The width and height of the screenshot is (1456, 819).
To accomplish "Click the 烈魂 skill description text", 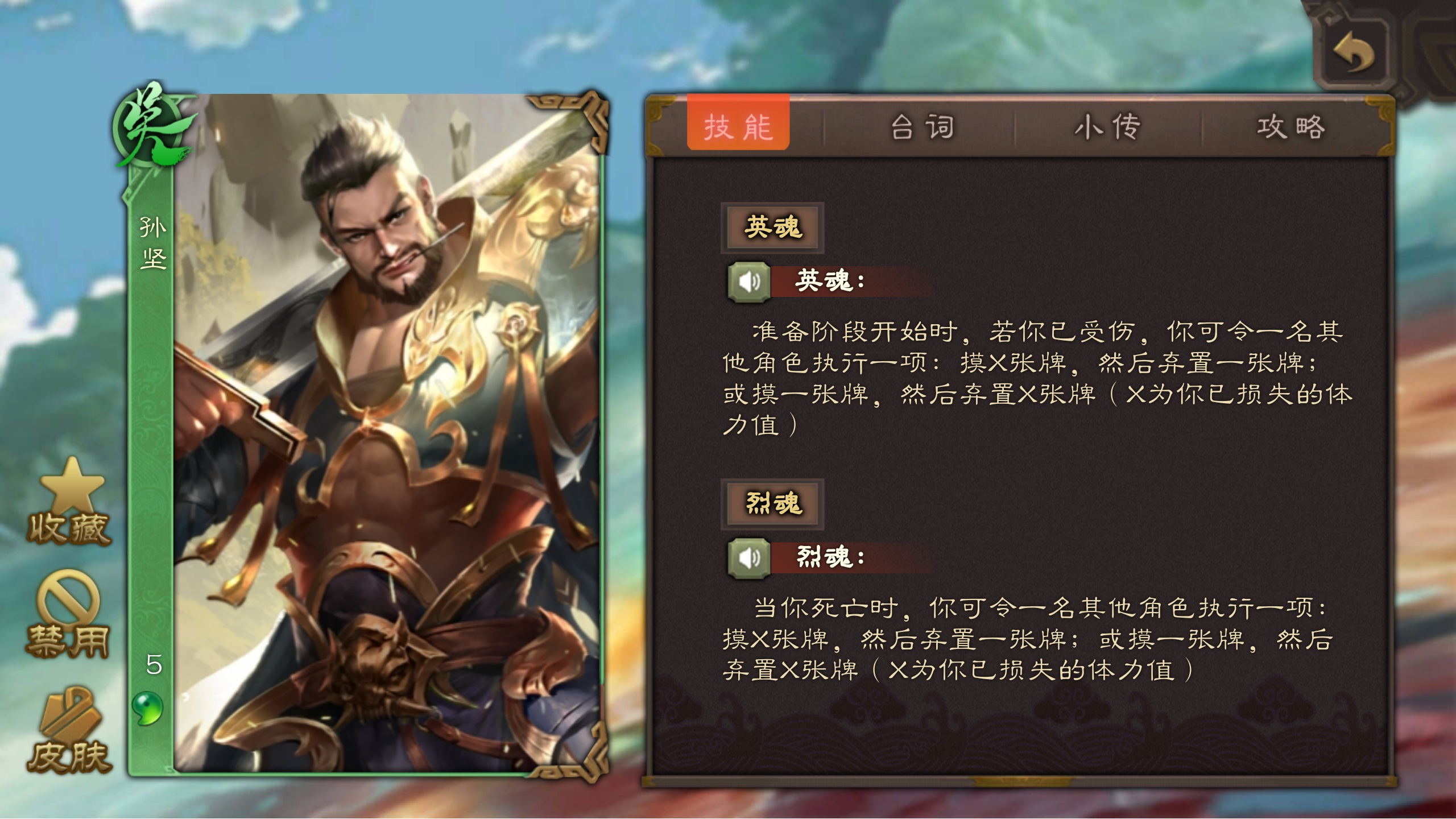I will (1027, 639).
